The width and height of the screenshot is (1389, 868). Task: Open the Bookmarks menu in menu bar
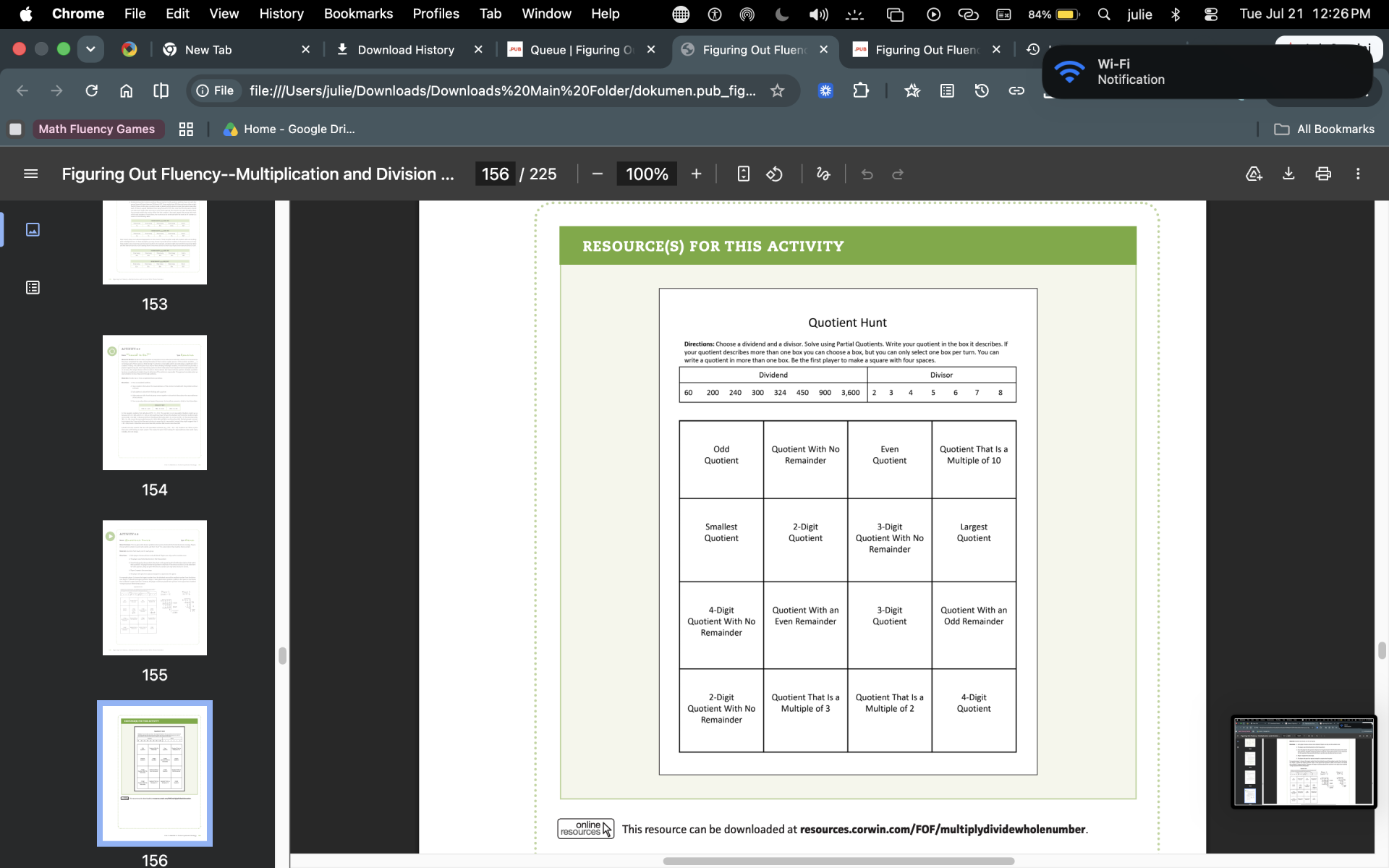pyautogui.click(x=358, y=14)
